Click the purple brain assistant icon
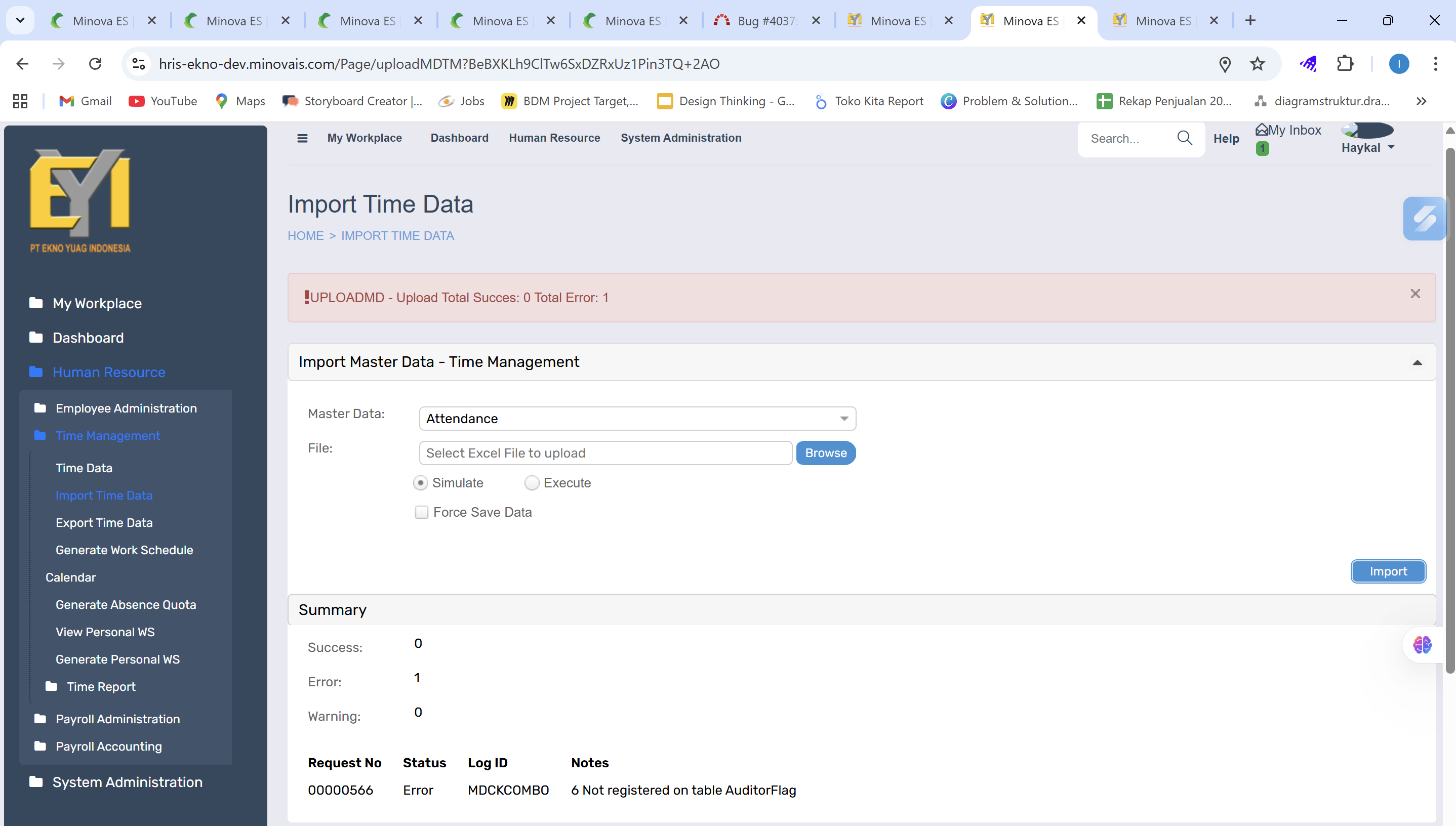1456x826 pixels. tap(1422, 645)
